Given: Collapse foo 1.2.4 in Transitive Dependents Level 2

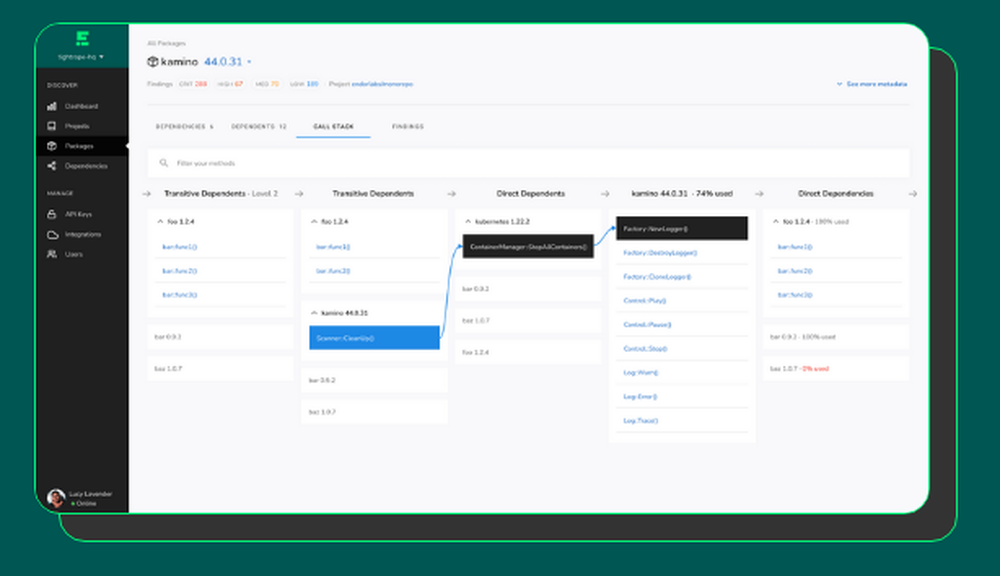Looking at the screenshot, I should pos(160,221).
